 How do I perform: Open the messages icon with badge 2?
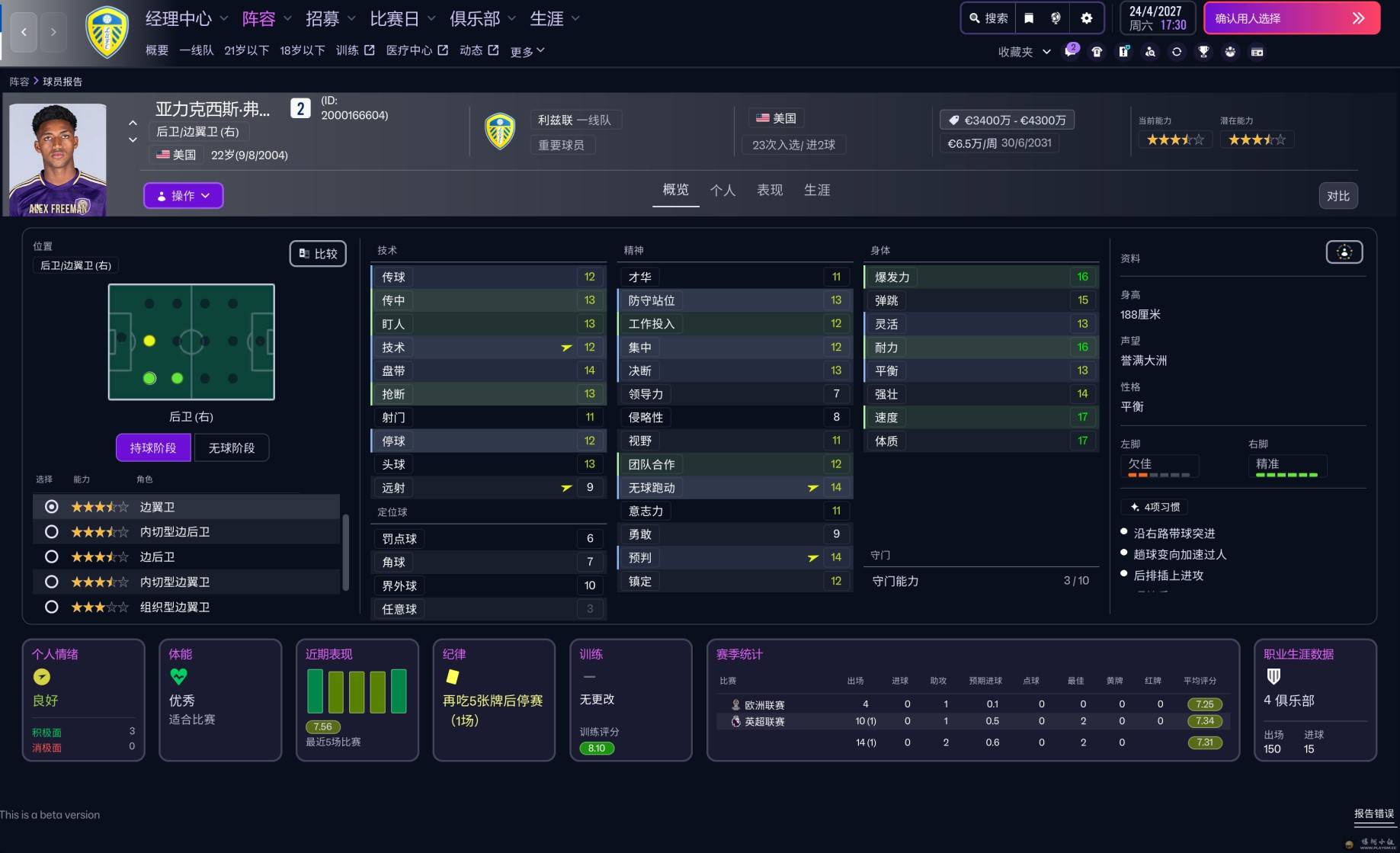(x=1072, y=51)
